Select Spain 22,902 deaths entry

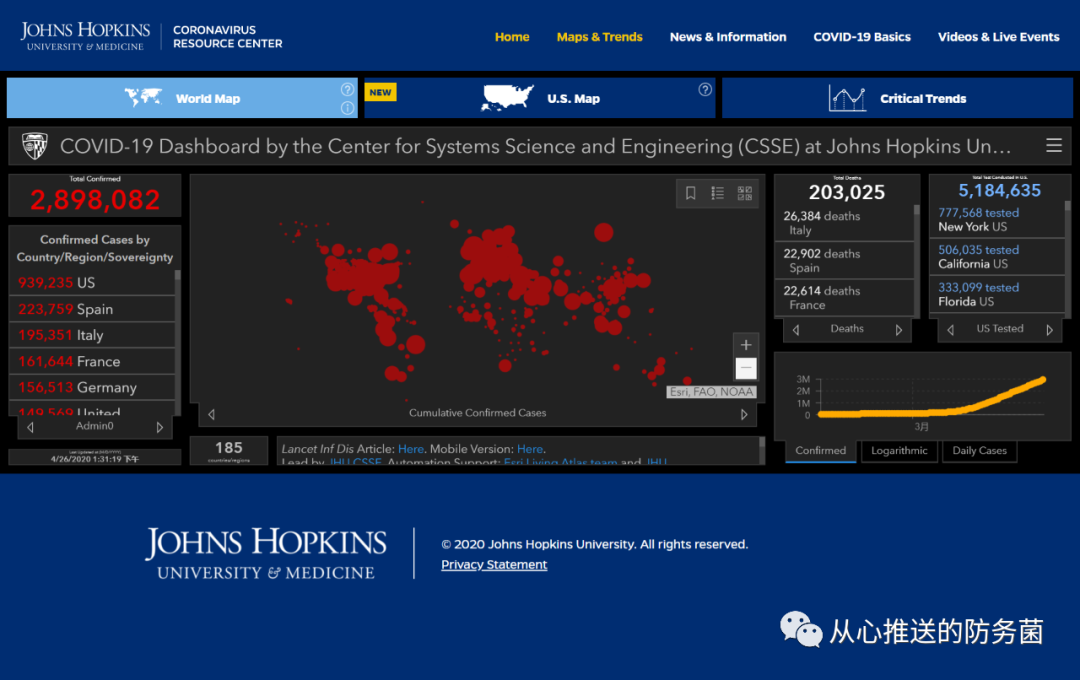pyautogui.click(x=844, y=260)
